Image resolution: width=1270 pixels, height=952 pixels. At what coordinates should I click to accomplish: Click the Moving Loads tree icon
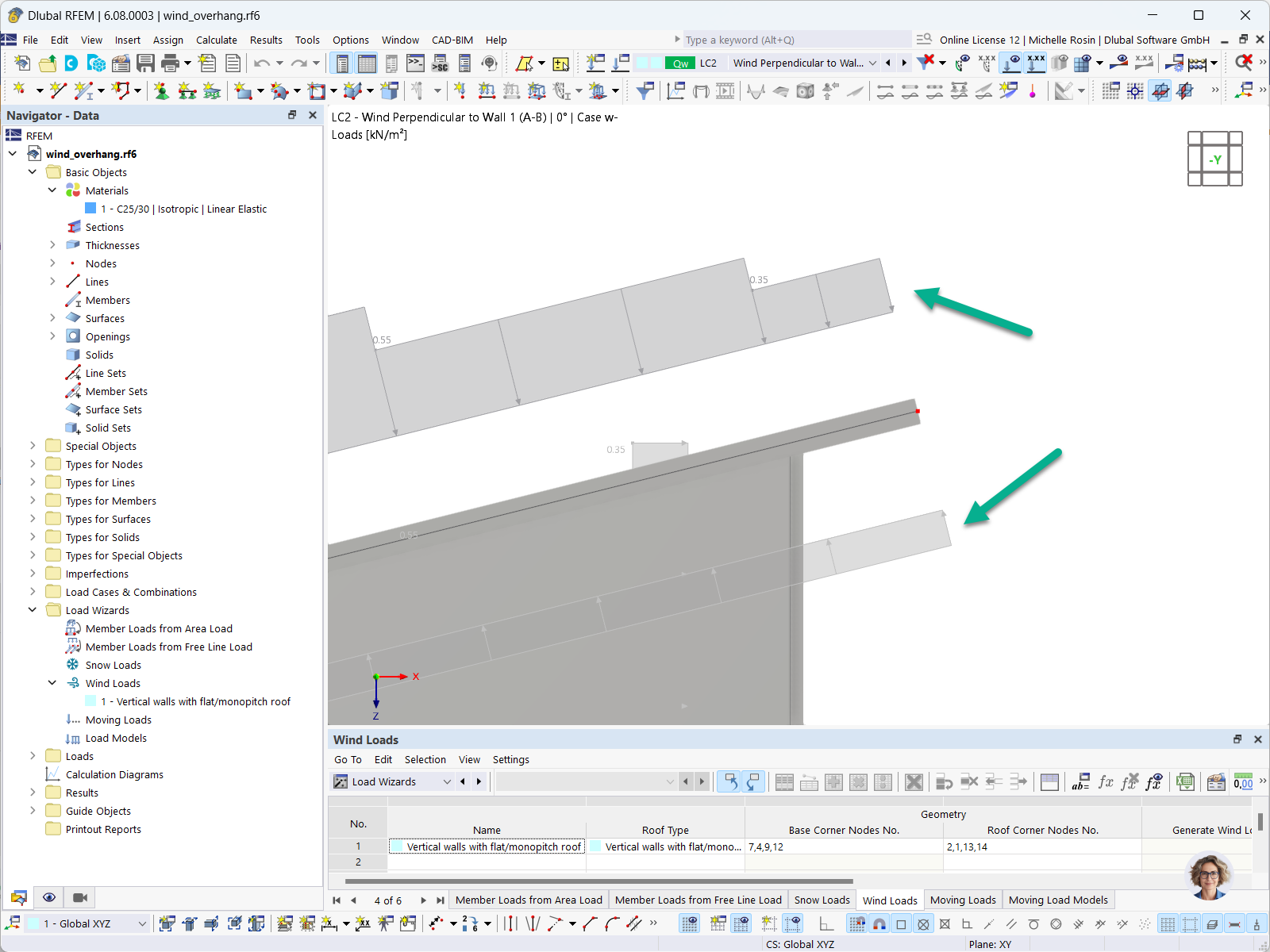74,720
